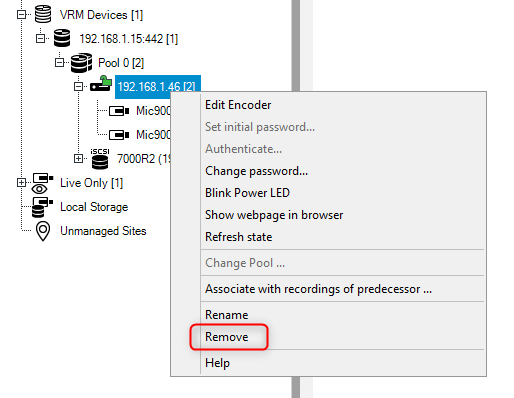Expand the Live Only node
This screenshot has width=514, height=398.
tap(21, 183)
